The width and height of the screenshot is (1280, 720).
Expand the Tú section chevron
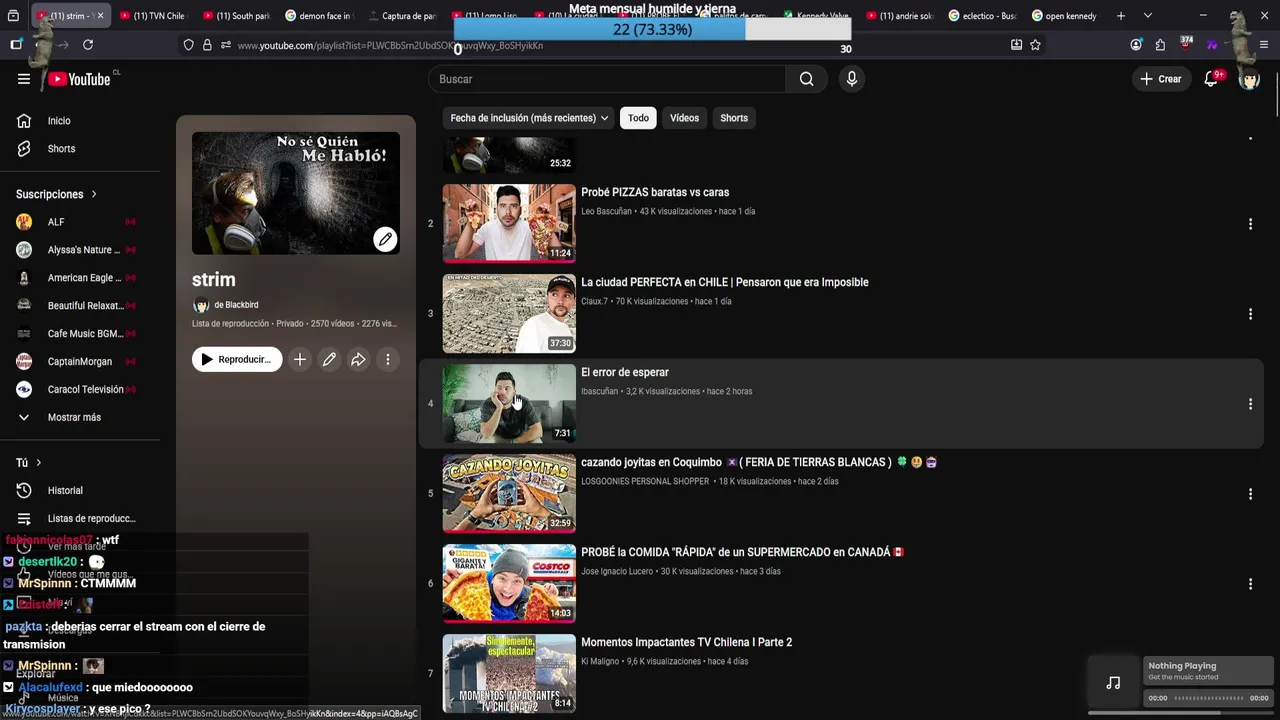[39, 463]
